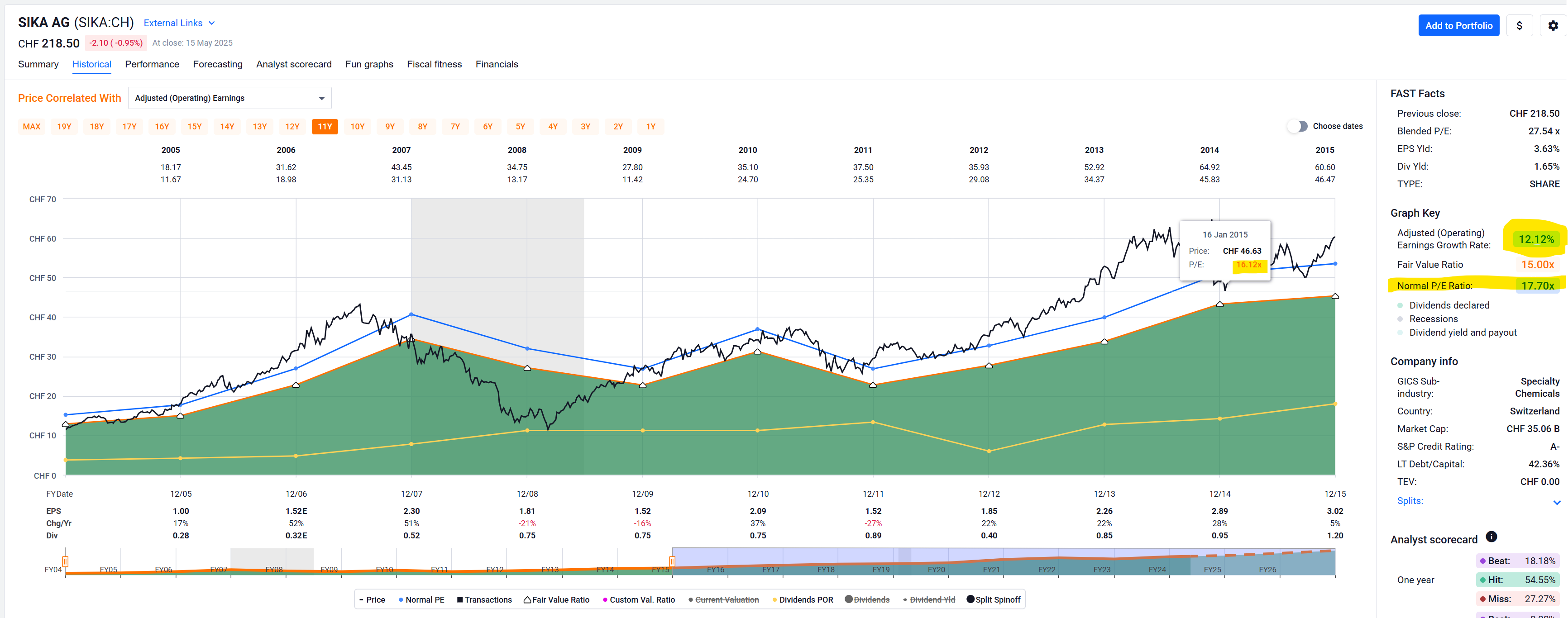The width and height of the screenshot is (1568, 618).
Task: Toggle Split Spinoff legend item
Action: coord(994,600)
